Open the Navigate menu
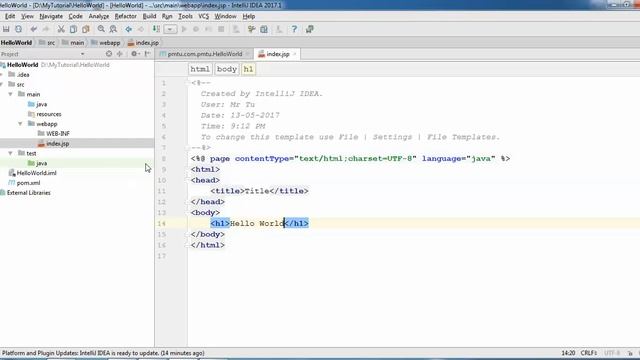The image size is (640, 360). [51, 16]
